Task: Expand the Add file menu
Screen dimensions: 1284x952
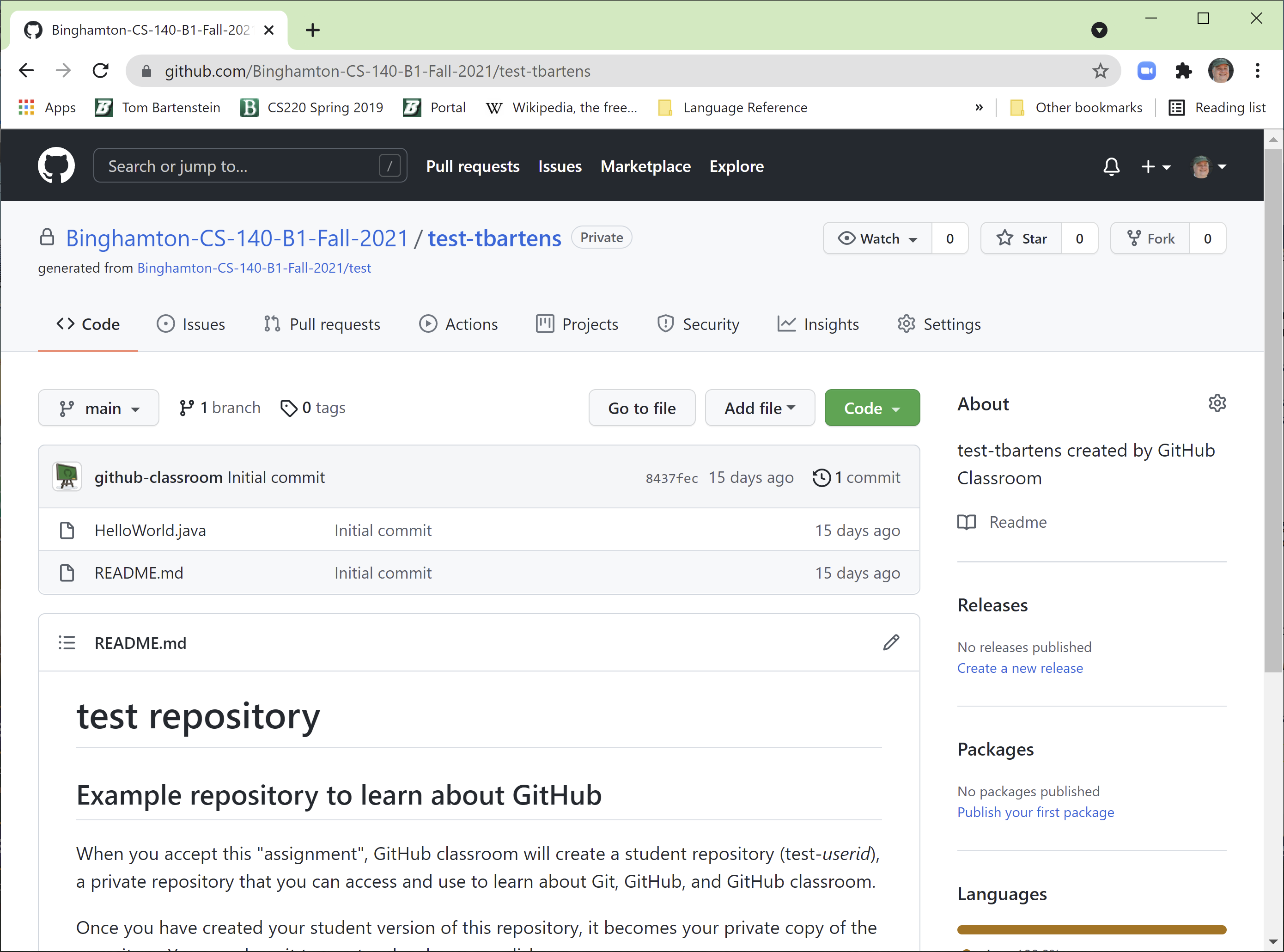Action: tap(759, 408)
